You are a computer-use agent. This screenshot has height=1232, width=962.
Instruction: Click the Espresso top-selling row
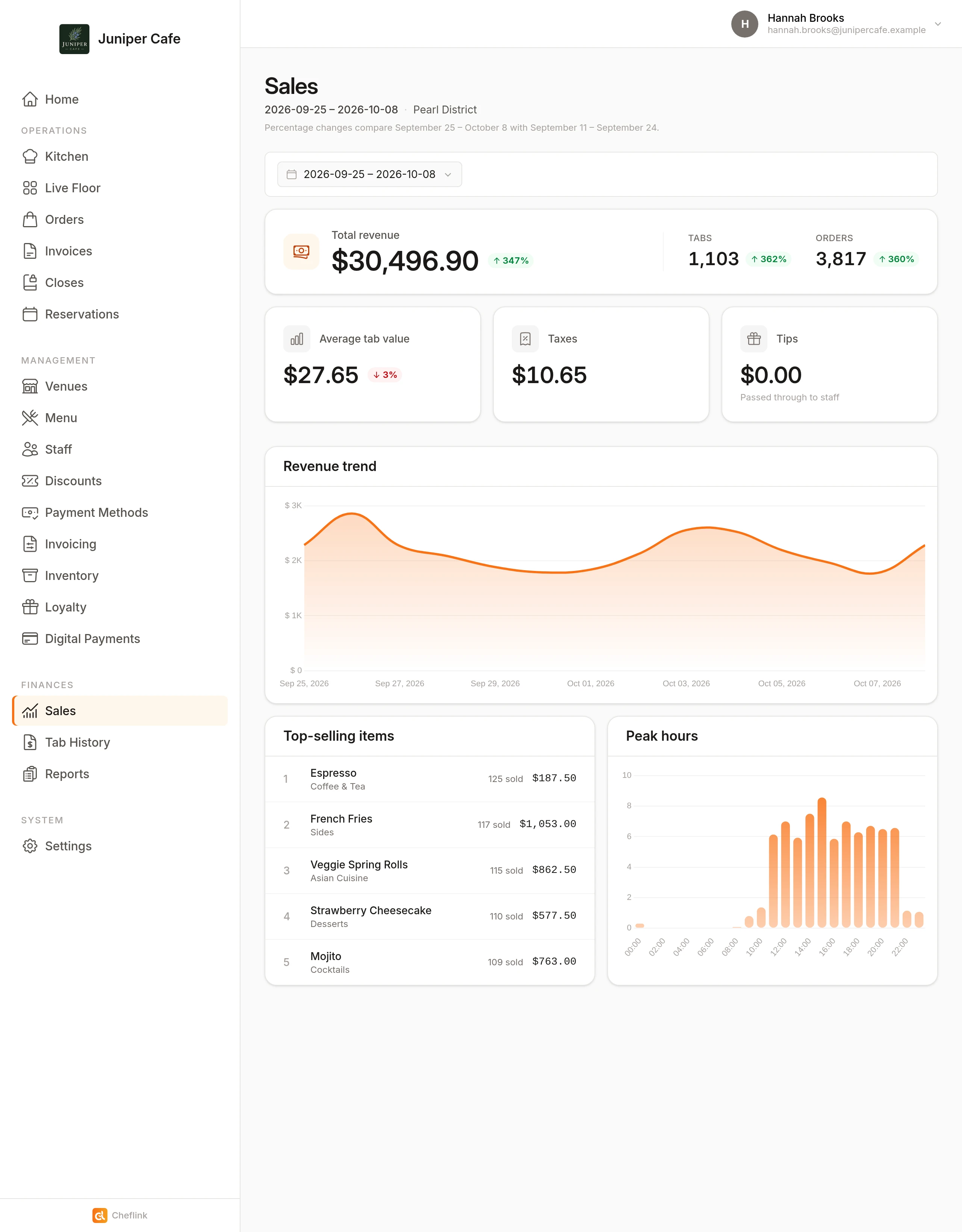[x=430, y=779]
